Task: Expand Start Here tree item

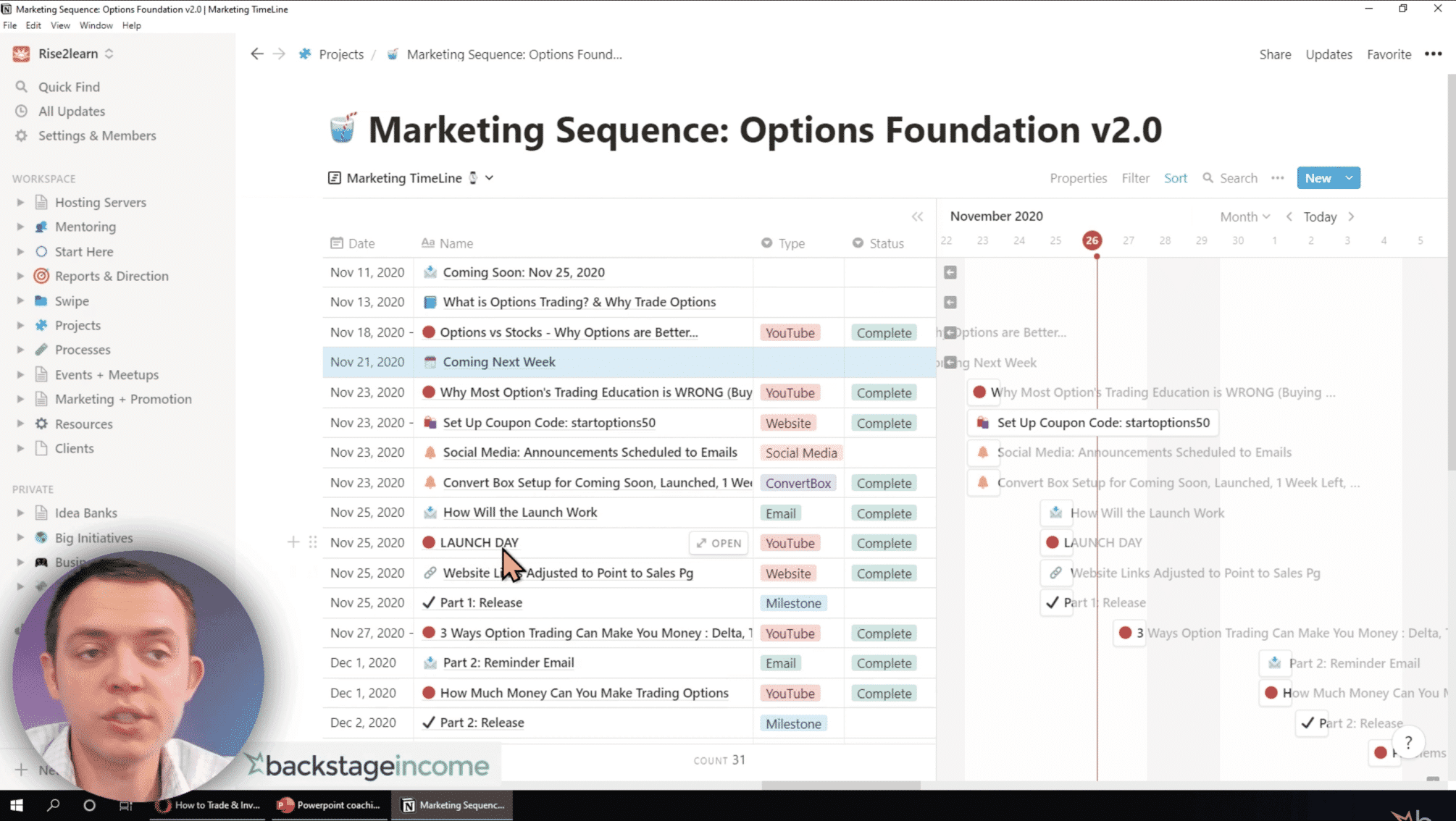Action: point(20,251)
